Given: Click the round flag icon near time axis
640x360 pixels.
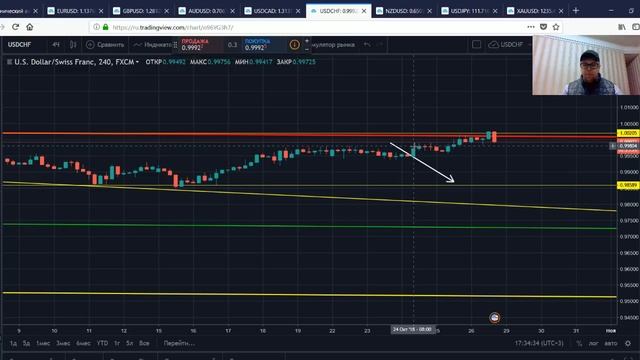Looking at the screenshot, I should click(495, 318).
